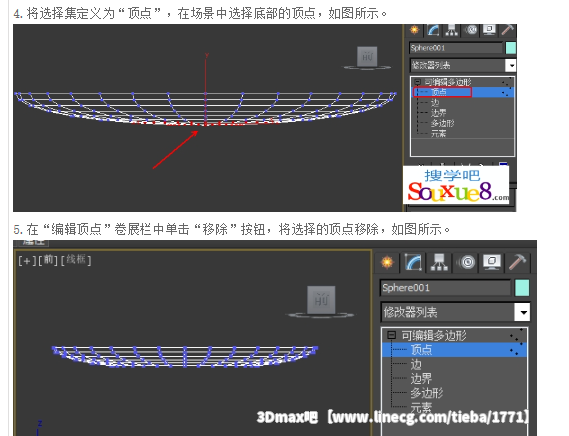Open the Display tab in upper screenshot
This screenshot has height=436, width=569.
point(489,30)
